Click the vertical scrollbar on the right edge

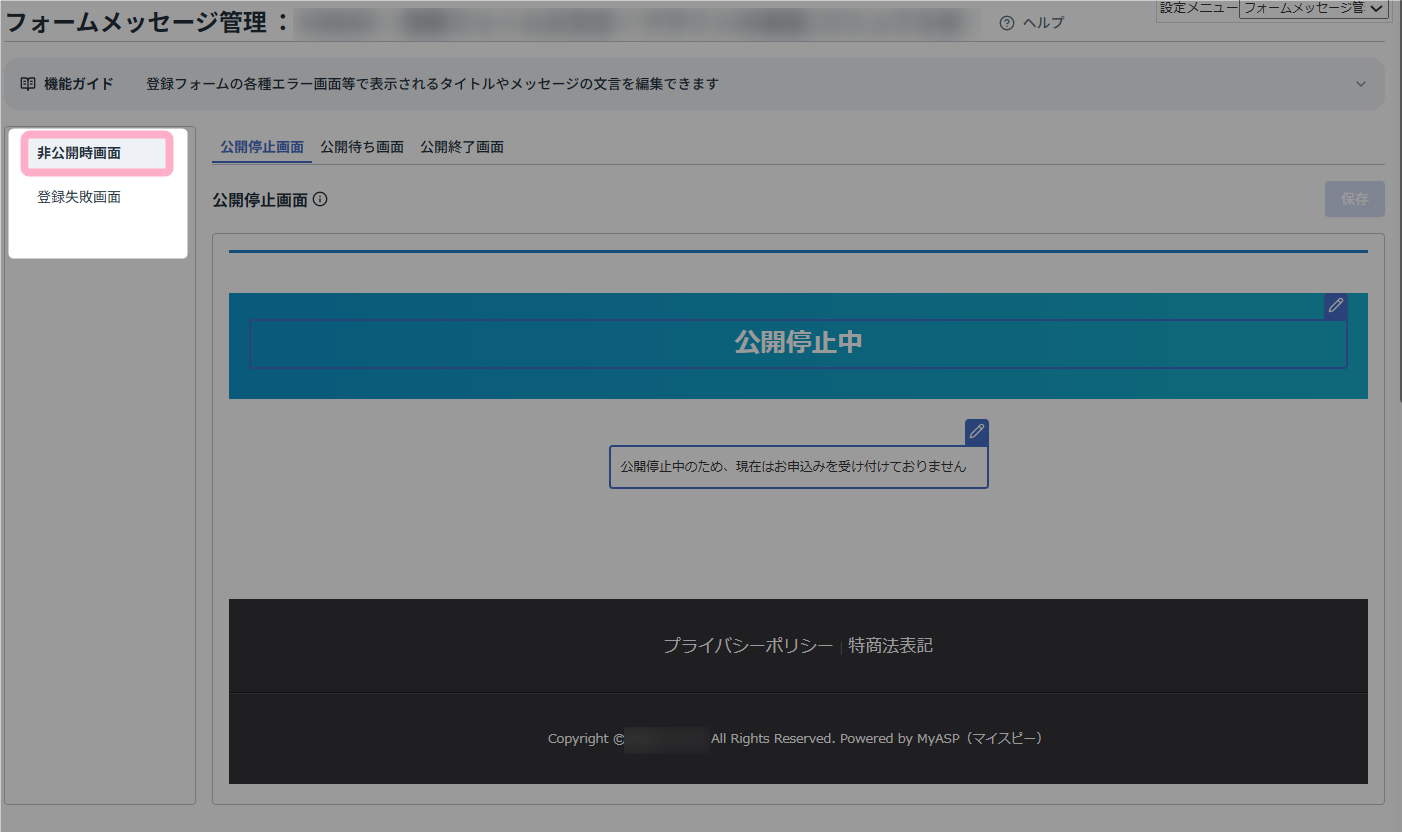point(1398,250)
